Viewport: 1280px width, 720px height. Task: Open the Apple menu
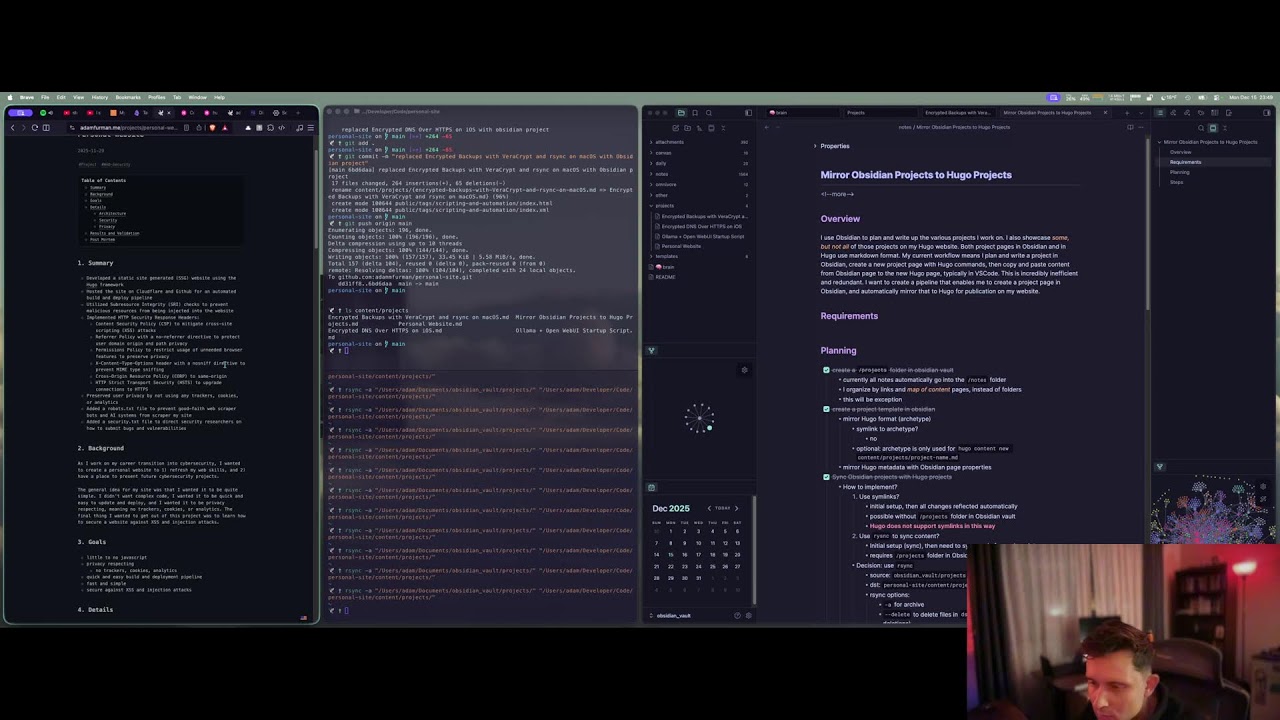(10, 97)
